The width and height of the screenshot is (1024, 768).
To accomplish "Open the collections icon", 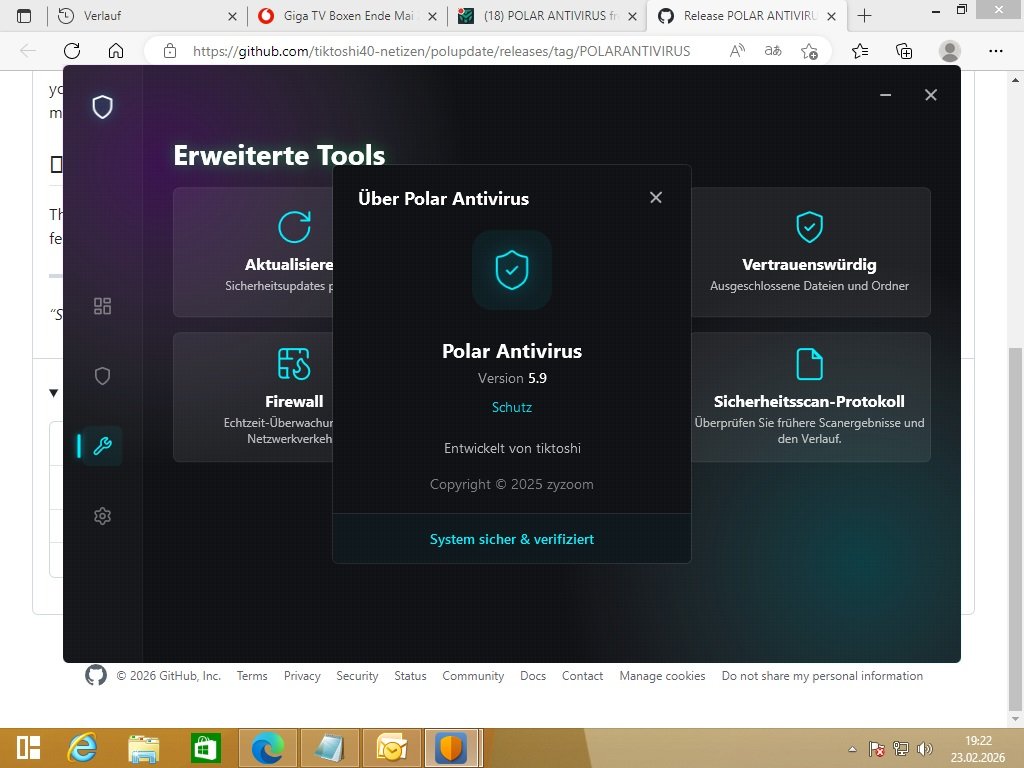I will tap(904, 51).
